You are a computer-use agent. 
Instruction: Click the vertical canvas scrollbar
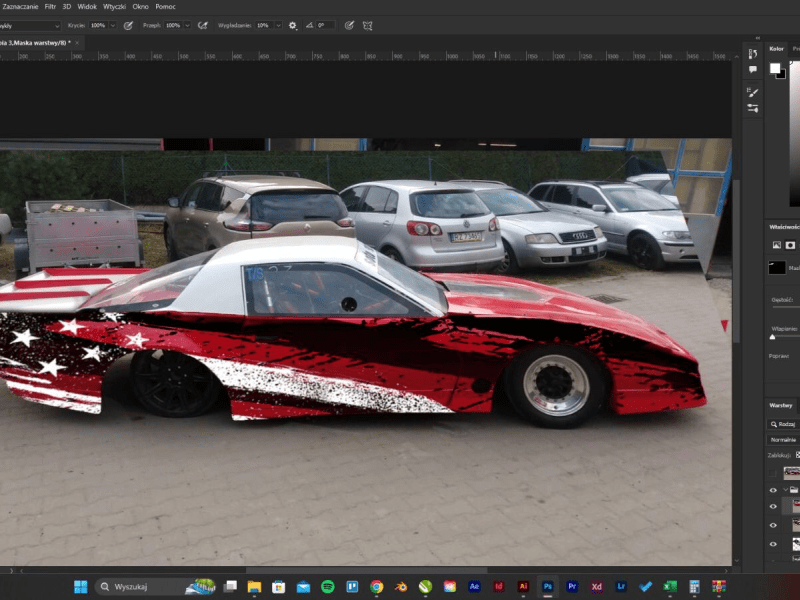pyautogui.click(x=736, y=261)
